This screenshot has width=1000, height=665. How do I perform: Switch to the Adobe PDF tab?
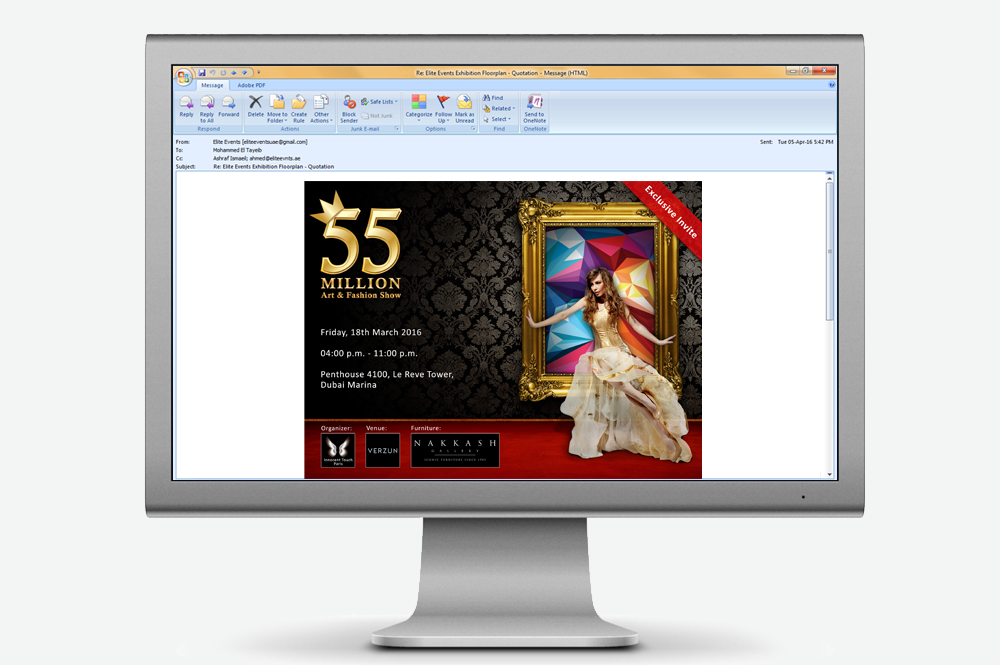click(252, 86)
